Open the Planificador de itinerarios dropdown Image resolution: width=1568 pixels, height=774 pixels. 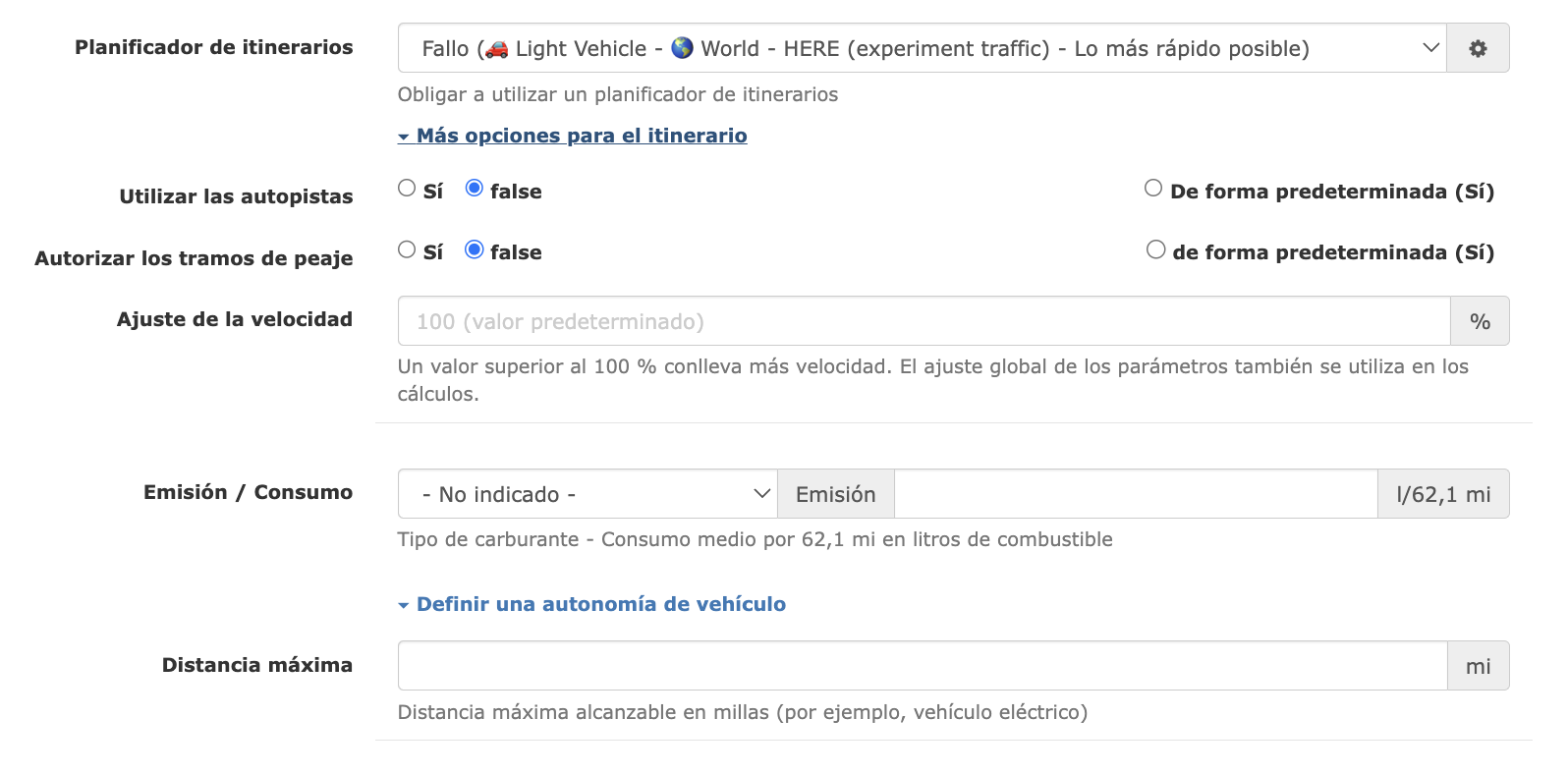click(x=922, y=48)
